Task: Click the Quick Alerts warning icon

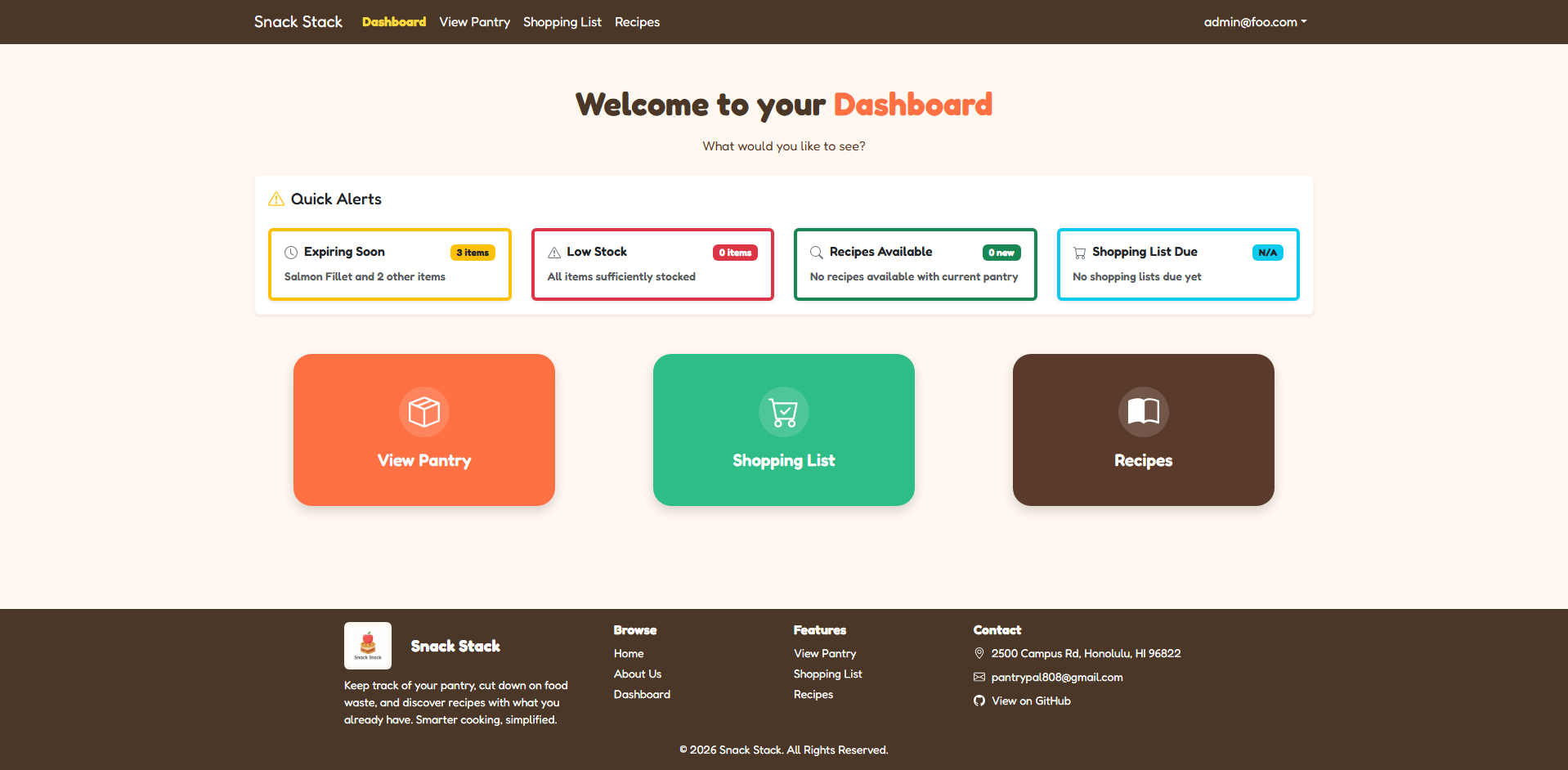Action: tap(276, 199)
